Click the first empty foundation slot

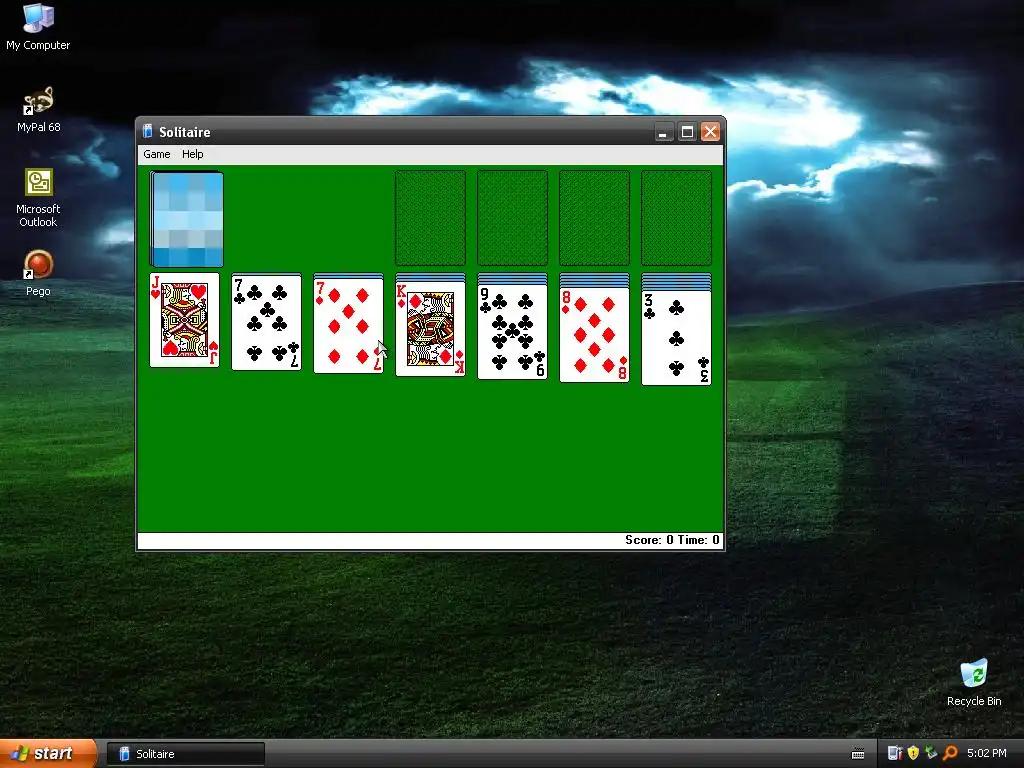(430, 218)
